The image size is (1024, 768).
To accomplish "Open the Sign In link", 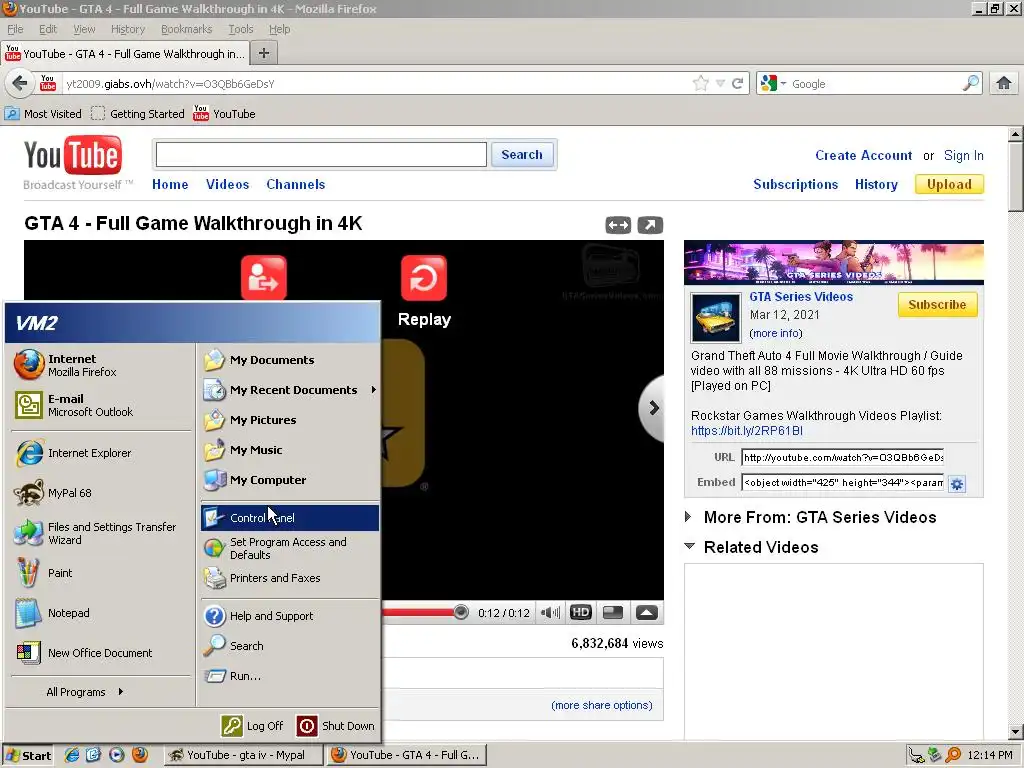I will click(963, 155).
